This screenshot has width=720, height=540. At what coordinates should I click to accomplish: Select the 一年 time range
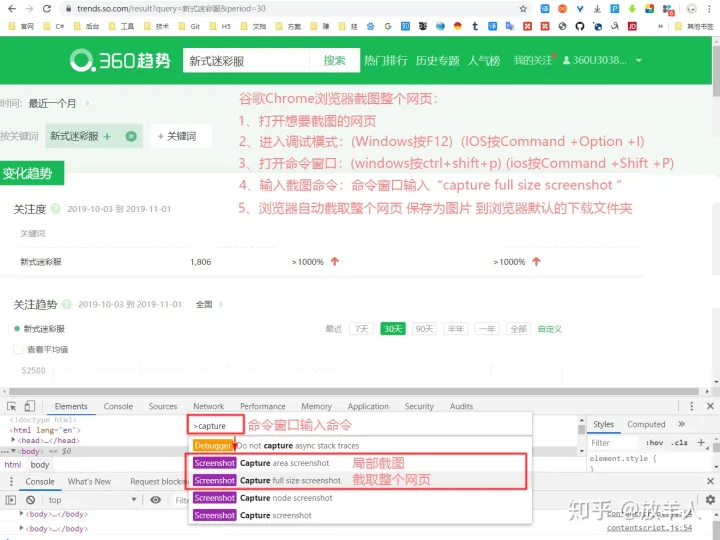(487, 329)
